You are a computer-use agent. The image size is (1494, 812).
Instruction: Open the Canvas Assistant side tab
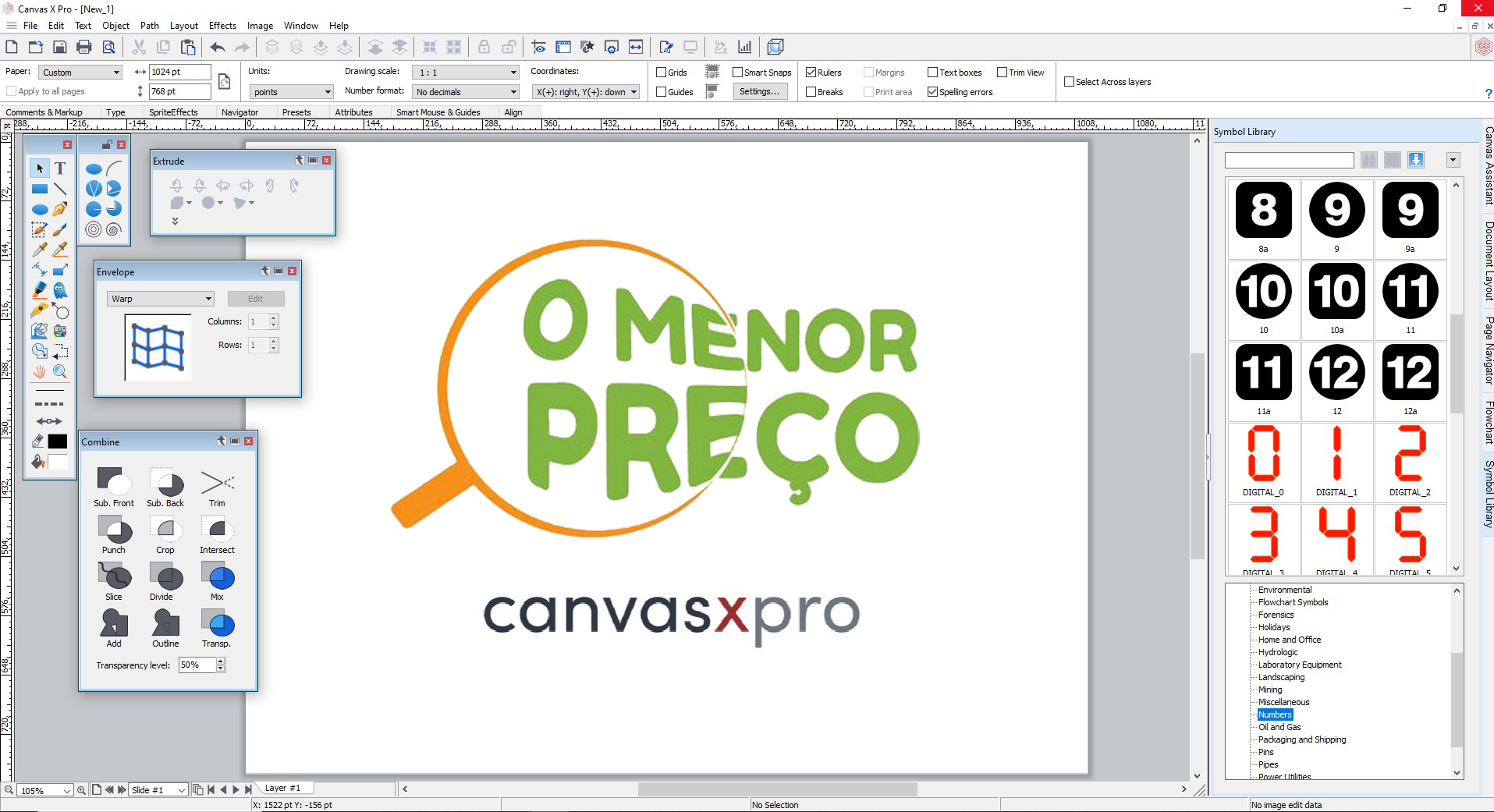coord(1489,165)
